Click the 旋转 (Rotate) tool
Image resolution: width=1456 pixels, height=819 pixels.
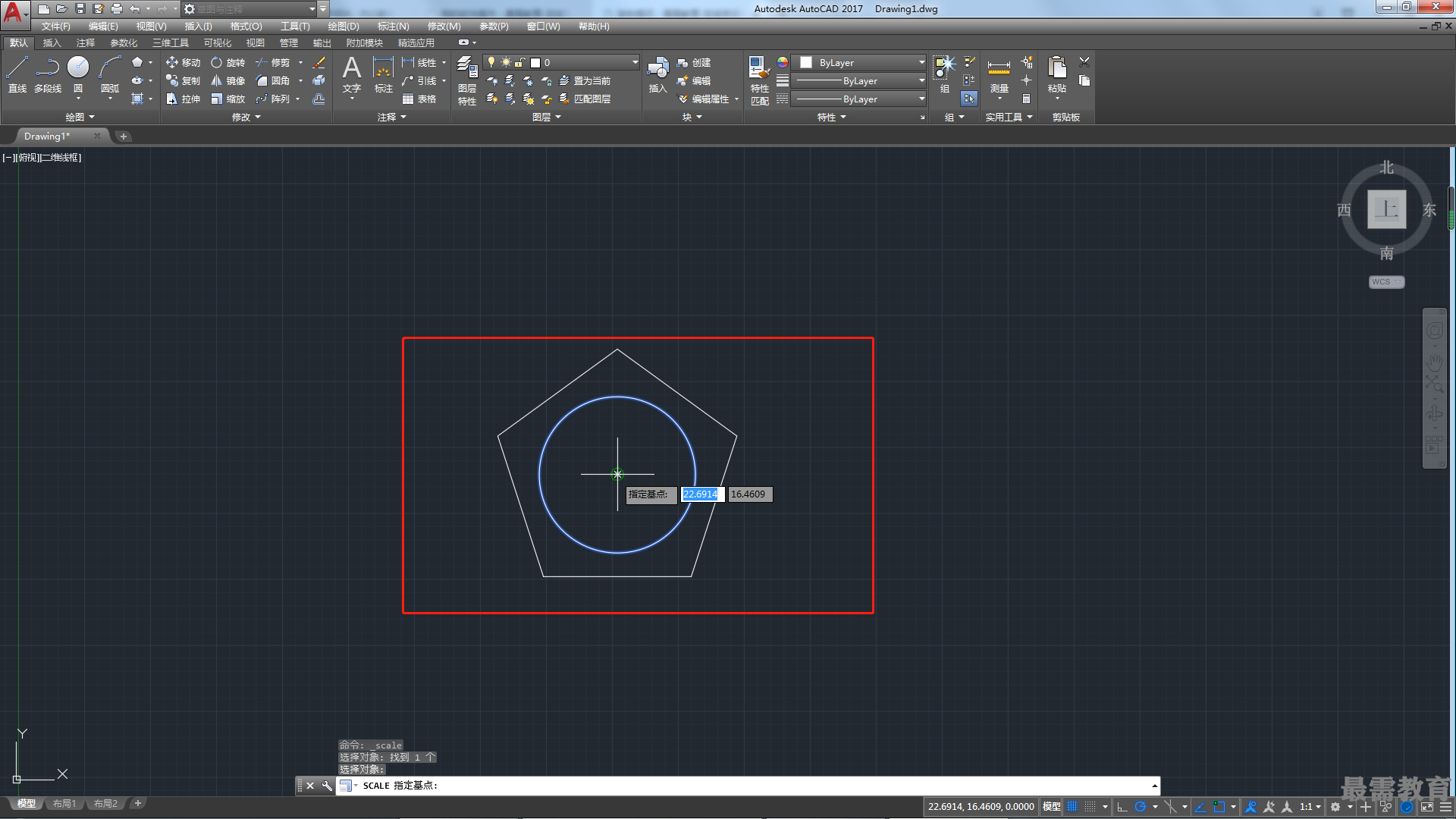click(x=227, y=62)
